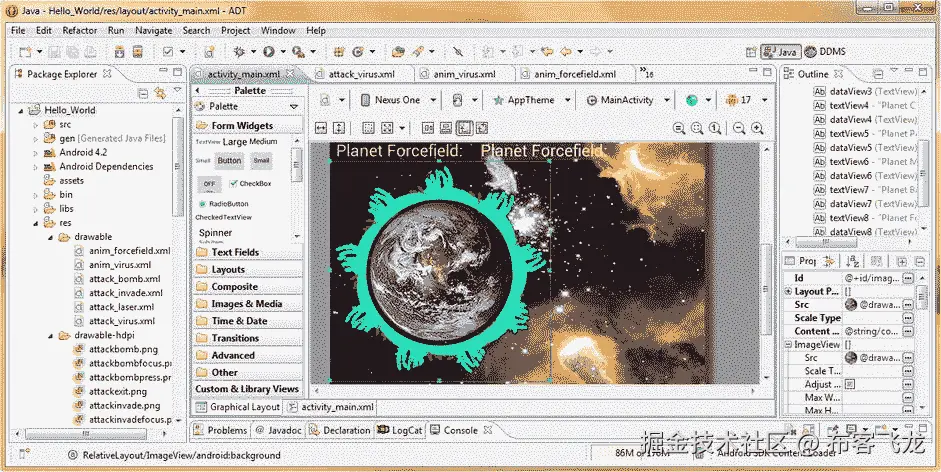Open the Palette options dropdown arrow
The width and height of the screenshot is (941, 472).
click(x=294, y=107)
